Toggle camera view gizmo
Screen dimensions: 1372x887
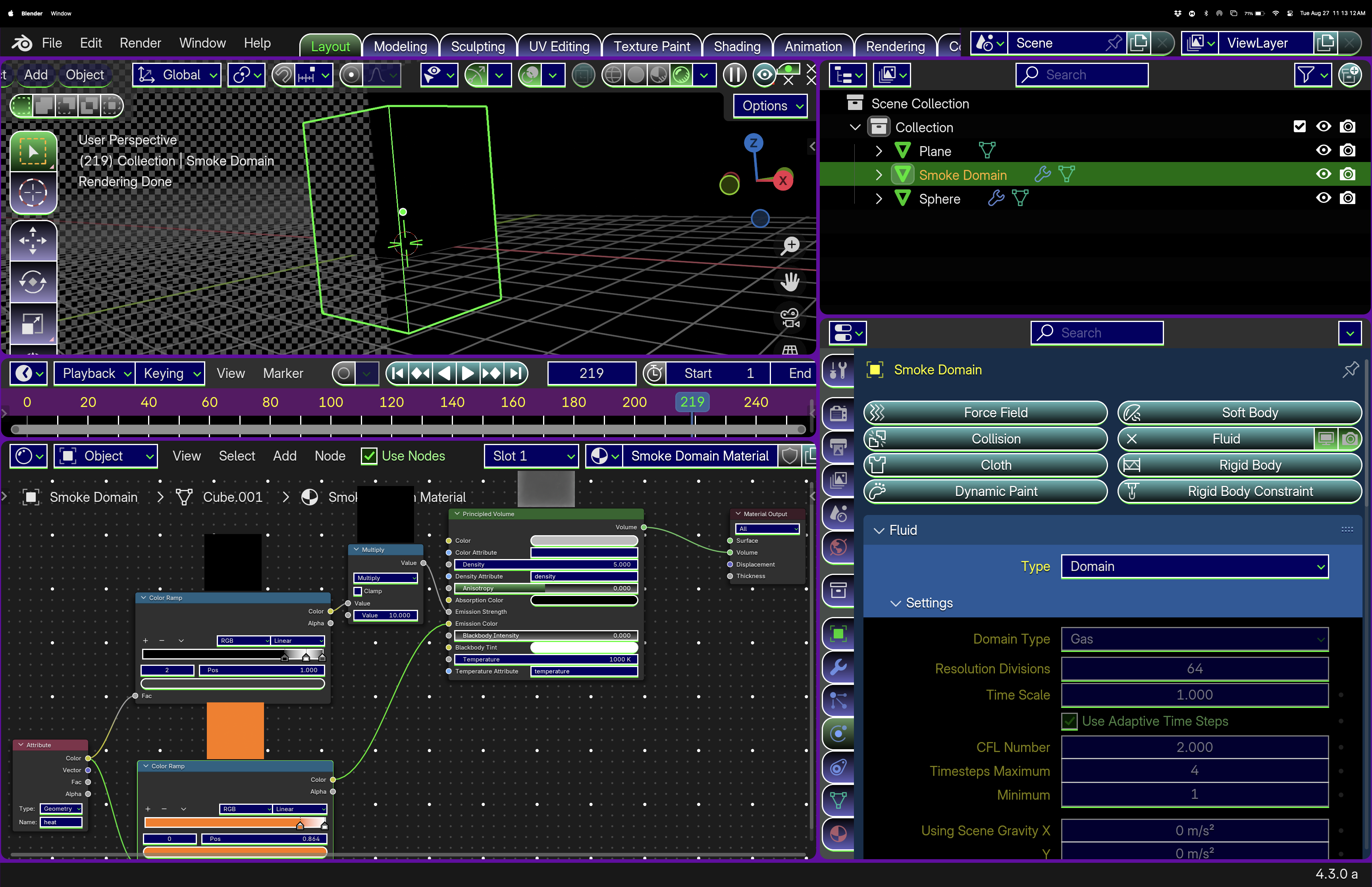[x=790, y=317]
